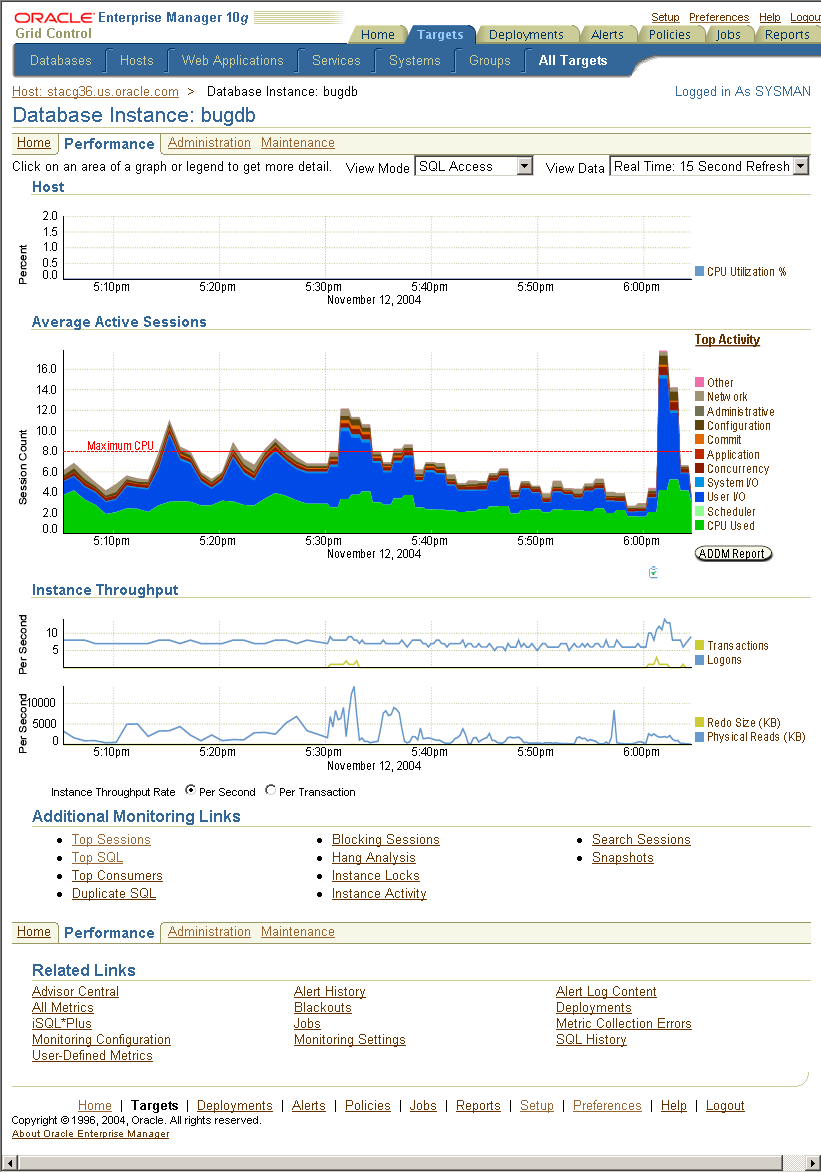
Task: Open the View Mode dropdown showing SQL Access
Action: click(474, 166)
